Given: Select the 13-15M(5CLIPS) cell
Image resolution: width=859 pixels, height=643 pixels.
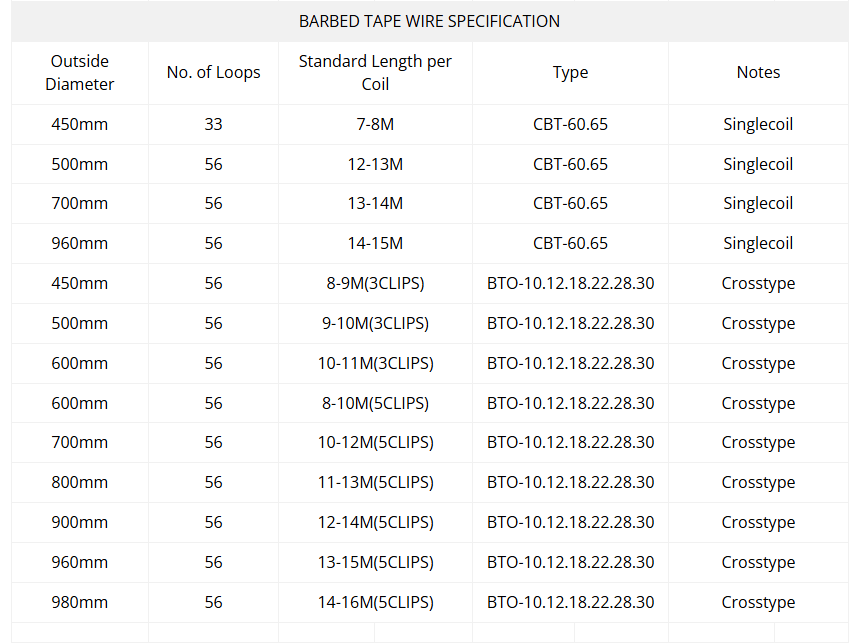Looking at the screenshot, I should [x=375, y=562].
